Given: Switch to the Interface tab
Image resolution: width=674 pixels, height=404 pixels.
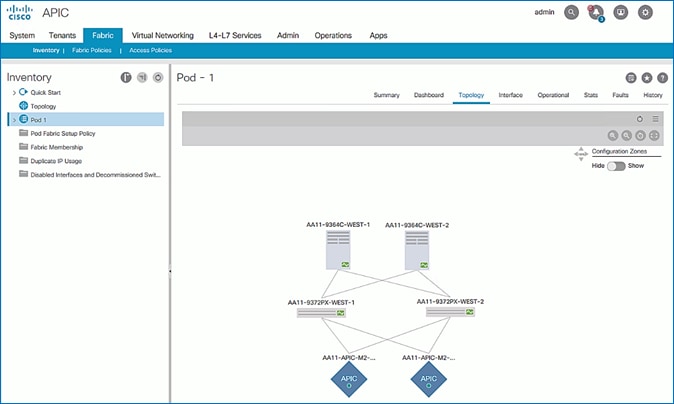Looking at the screenshot, I should pos(511,95).
